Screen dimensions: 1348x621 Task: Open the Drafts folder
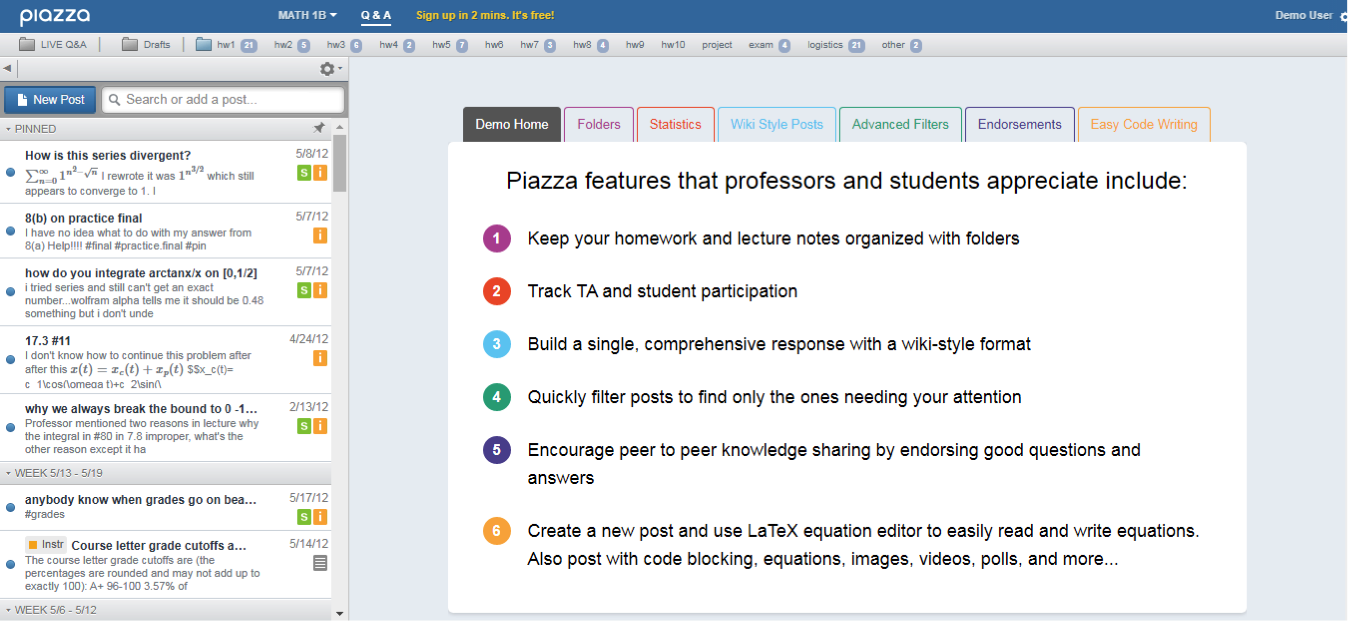pos(146,45)
